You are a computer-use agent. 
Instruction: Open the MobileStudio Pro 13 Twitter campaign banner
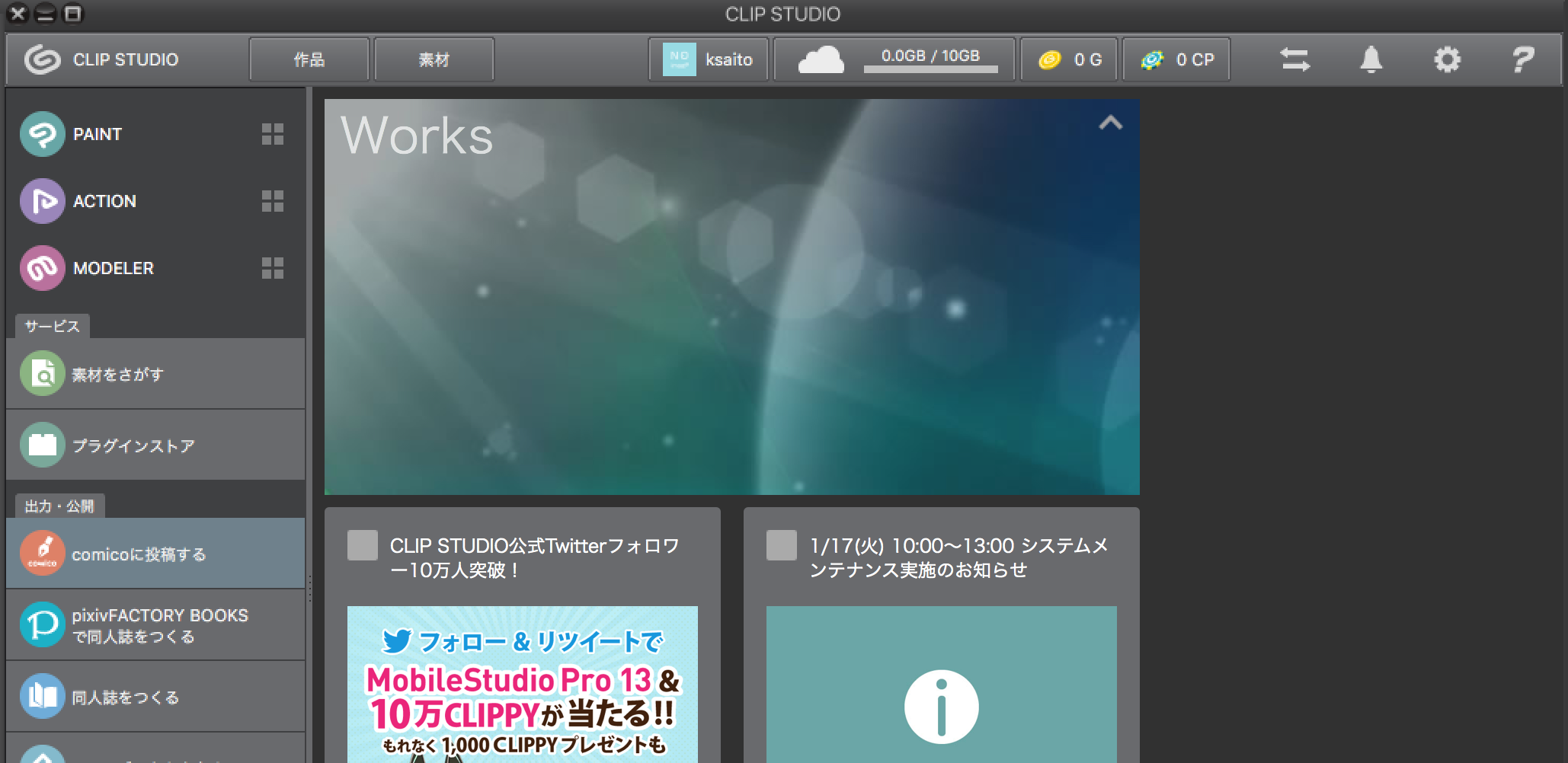click(523, 684)
